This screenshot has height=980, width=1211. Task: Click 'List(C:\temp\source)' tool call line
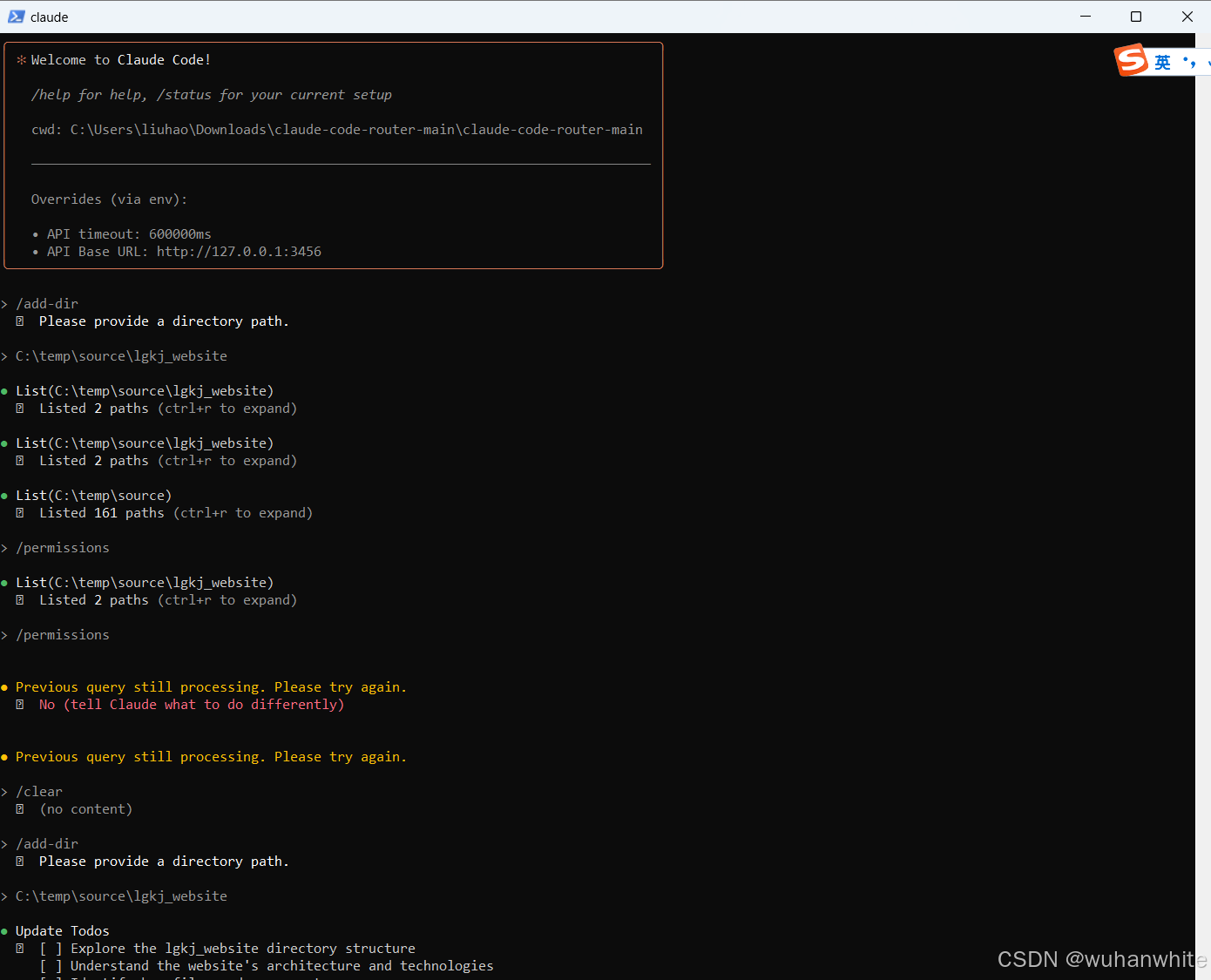pos(93,496)
